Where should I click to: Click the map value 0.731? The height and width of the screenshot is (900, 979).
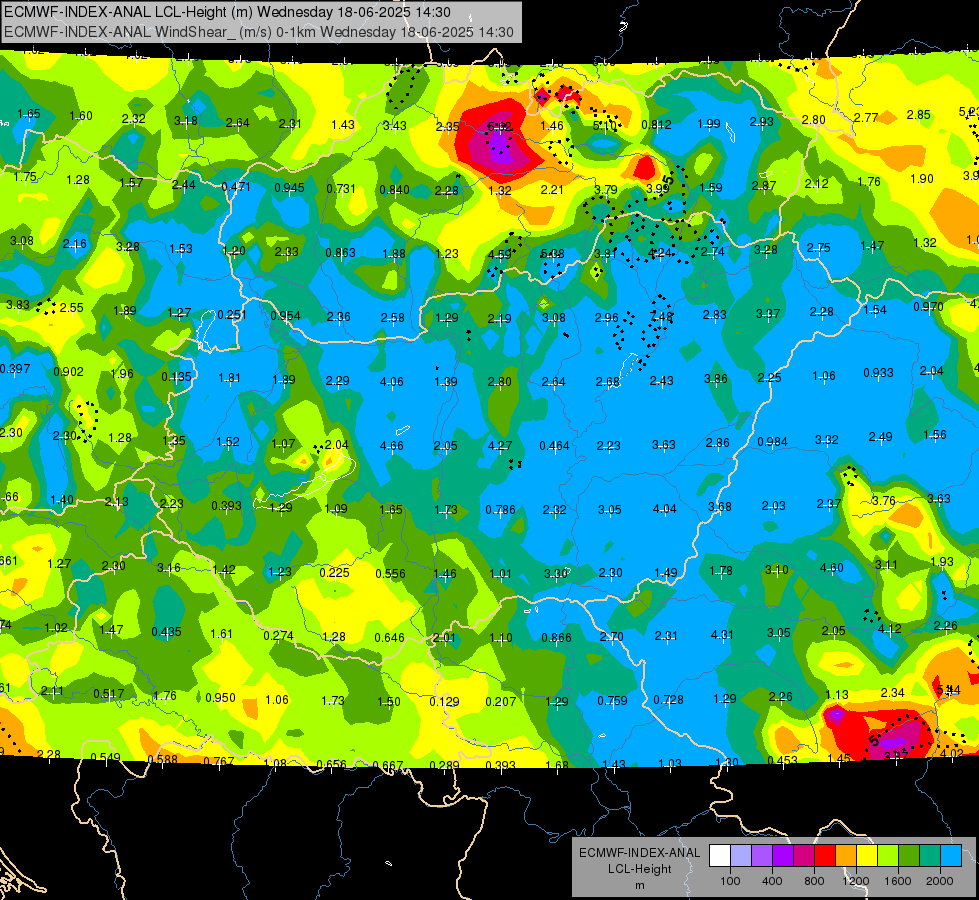click(x=341, y=188)
